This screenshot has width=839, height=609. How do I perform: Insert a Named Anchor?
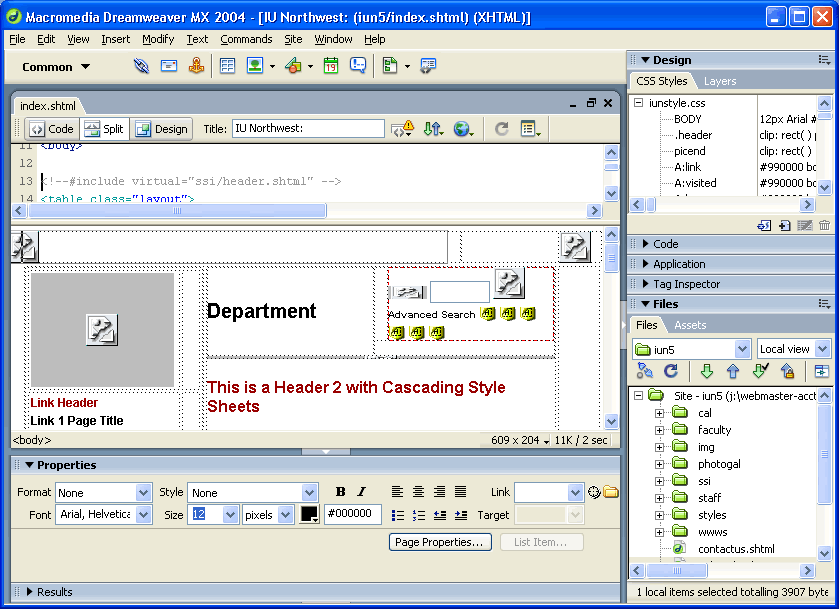[197, 66]
